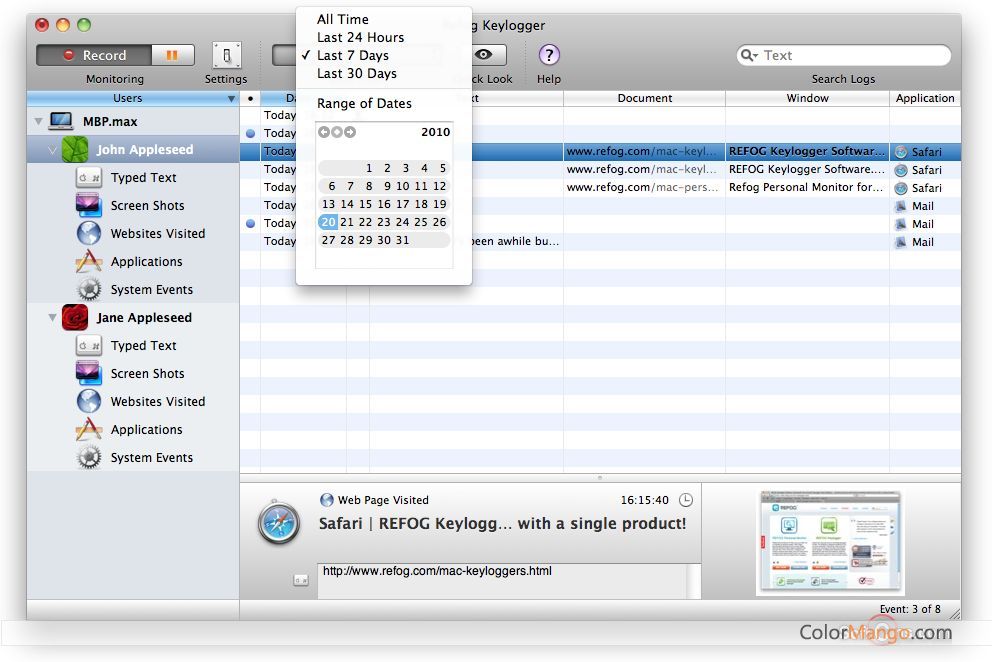The height and width of the screenshot is (662, 992).
Task: Toggle blue marker dot on second Today row
Action: 251,133
